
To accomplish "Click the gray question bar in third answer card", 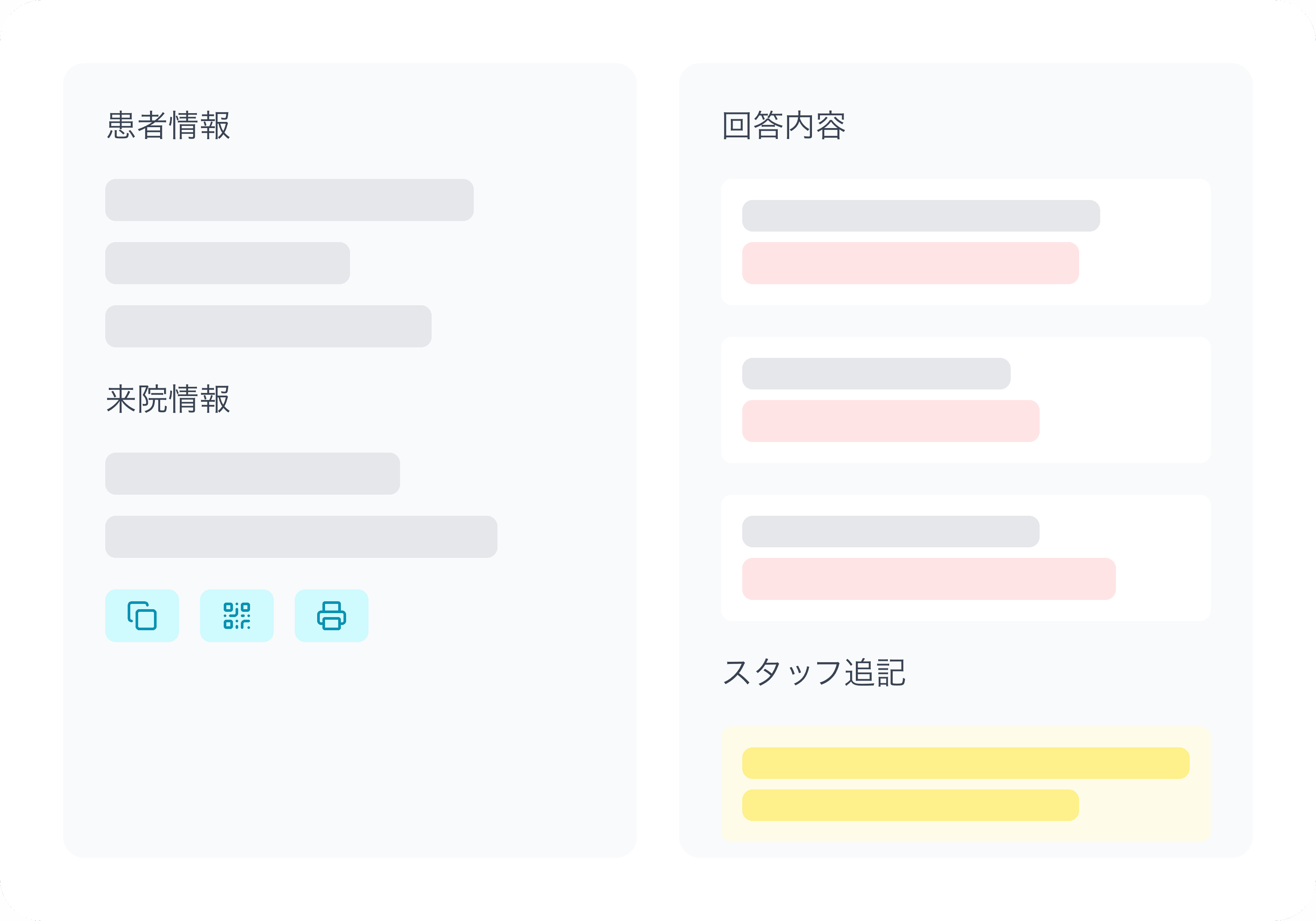I will tap(890, 531).
